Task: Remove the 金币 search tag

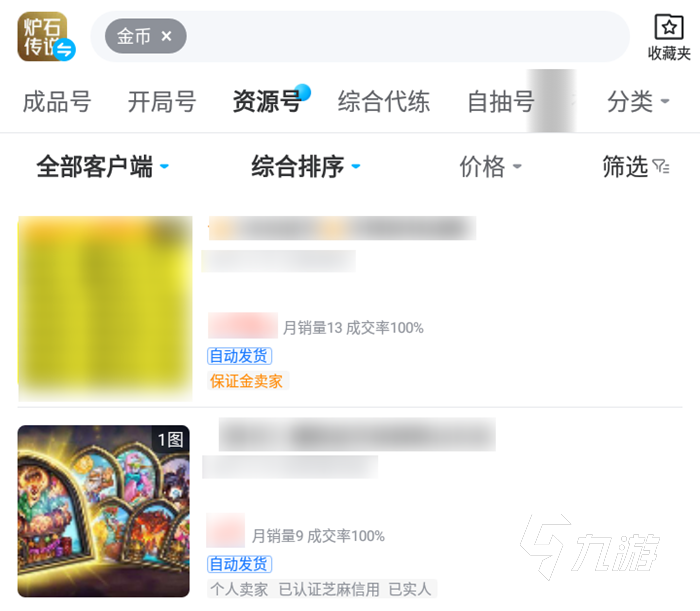Action: tap(167, 36)
